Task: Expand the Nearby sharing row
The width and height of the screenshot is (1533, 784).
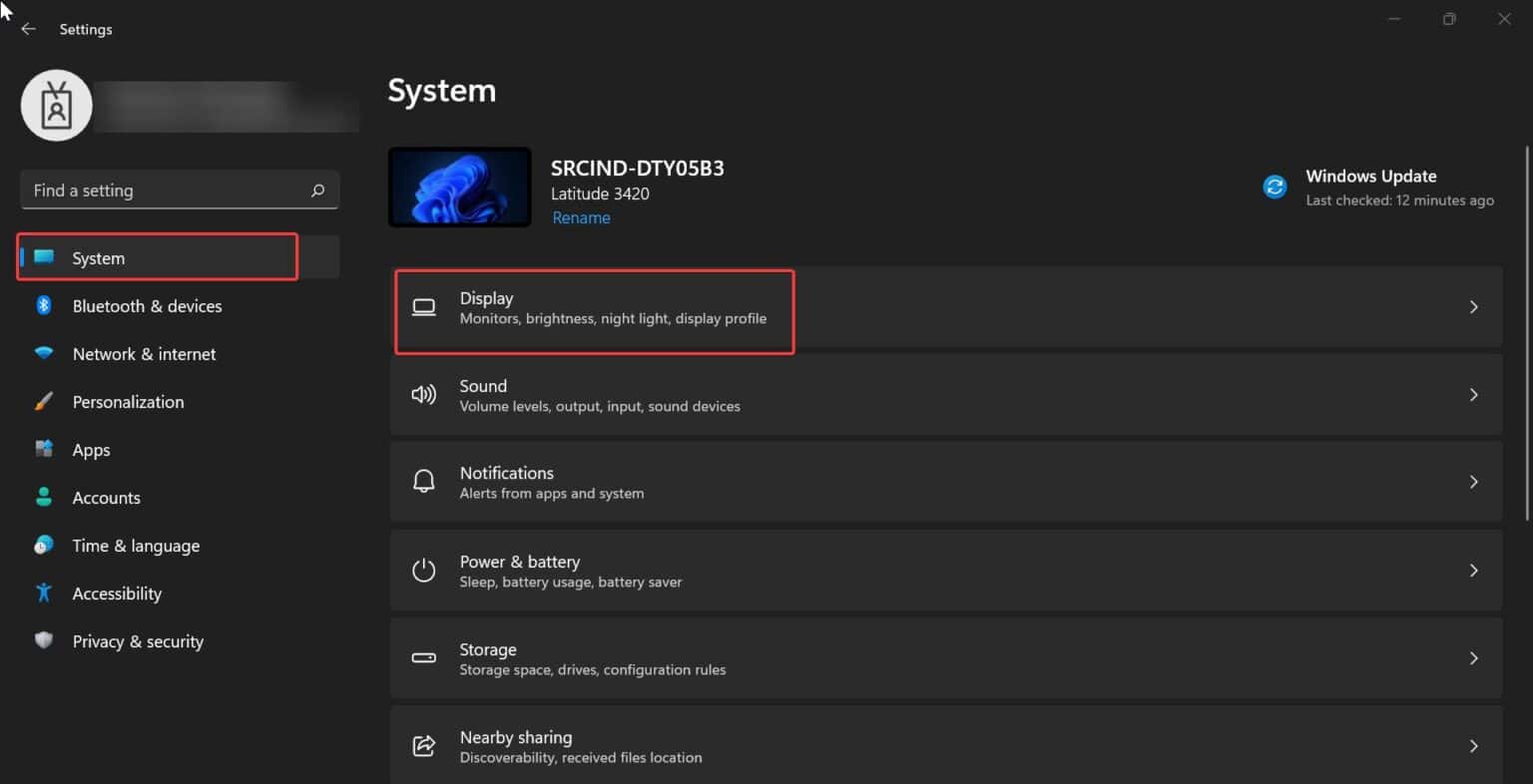Action: pos(1473,745)
